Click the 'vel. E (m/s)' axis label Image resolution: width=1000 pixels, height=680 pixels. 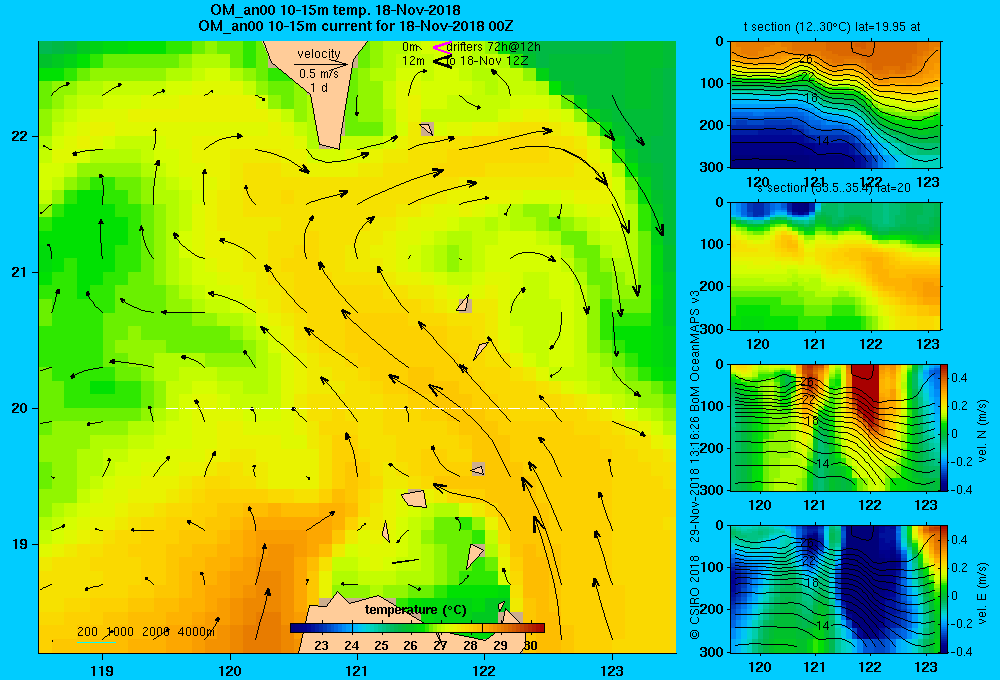point(982,593)
